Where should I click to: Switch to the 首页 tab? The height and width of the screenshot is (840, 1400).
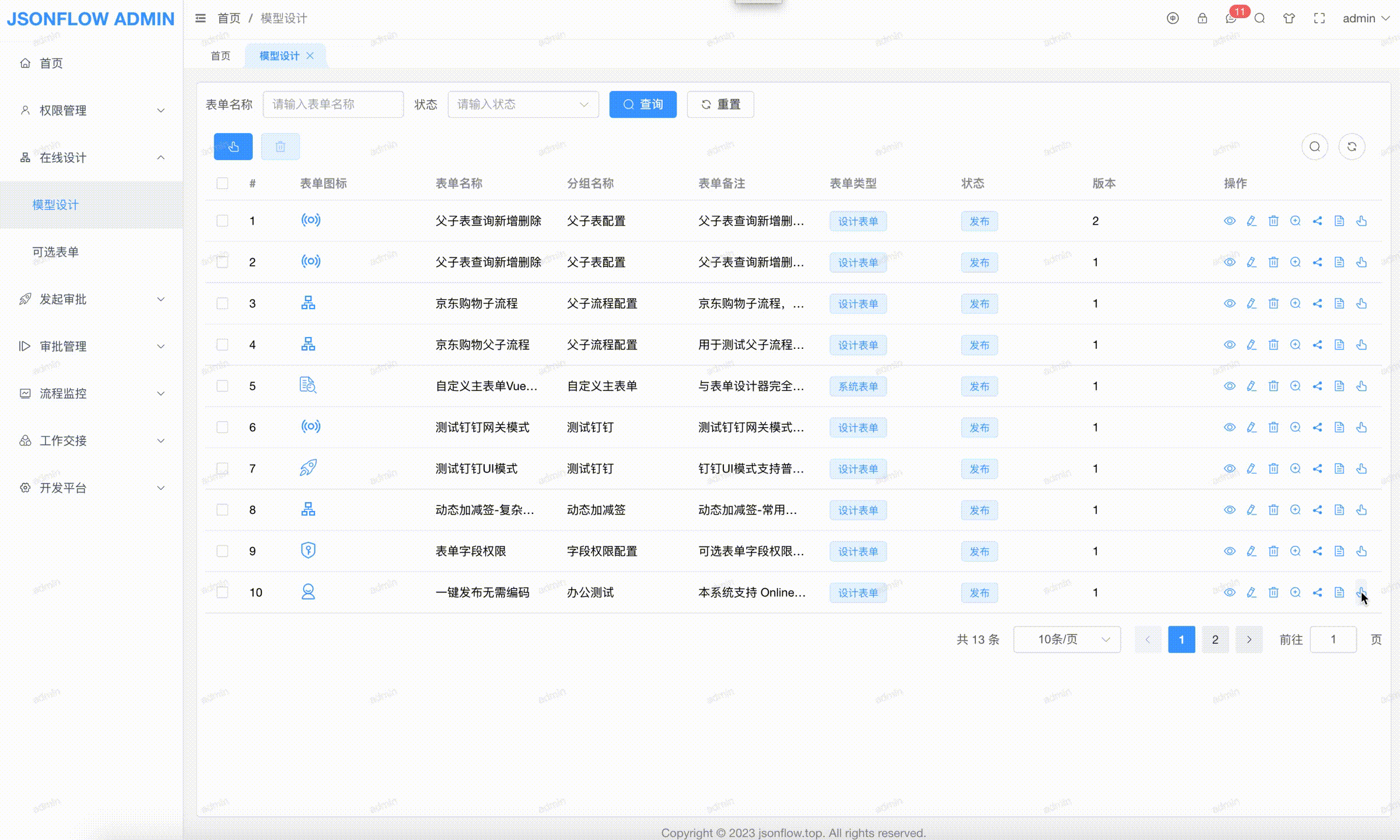click(220, 56)
